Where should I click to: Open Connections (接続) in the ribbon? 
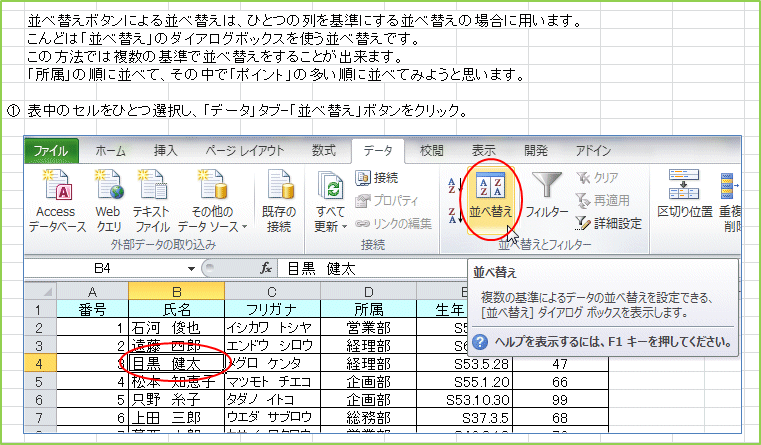point(377,178)
